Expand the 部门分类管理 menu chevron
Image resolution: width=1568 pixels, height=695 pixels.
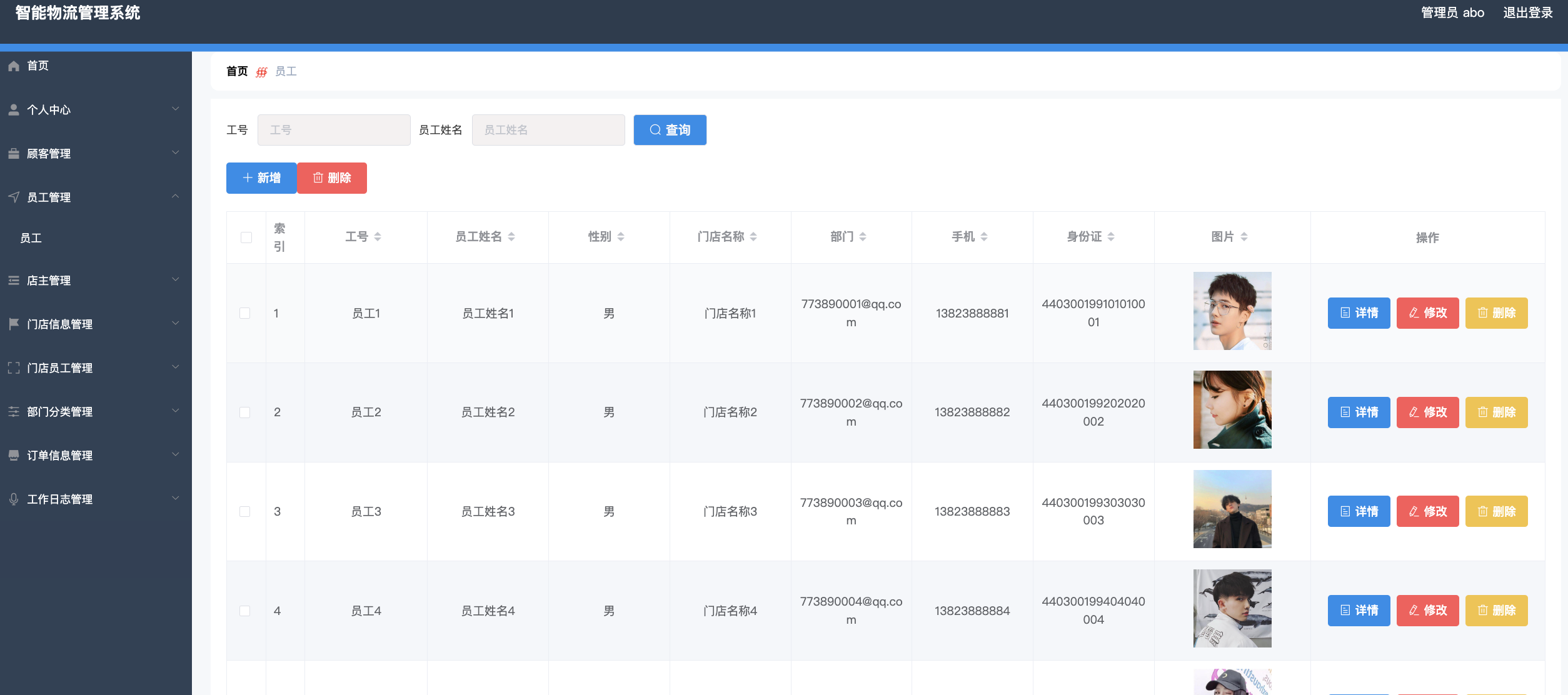click(x=176, y=411)
